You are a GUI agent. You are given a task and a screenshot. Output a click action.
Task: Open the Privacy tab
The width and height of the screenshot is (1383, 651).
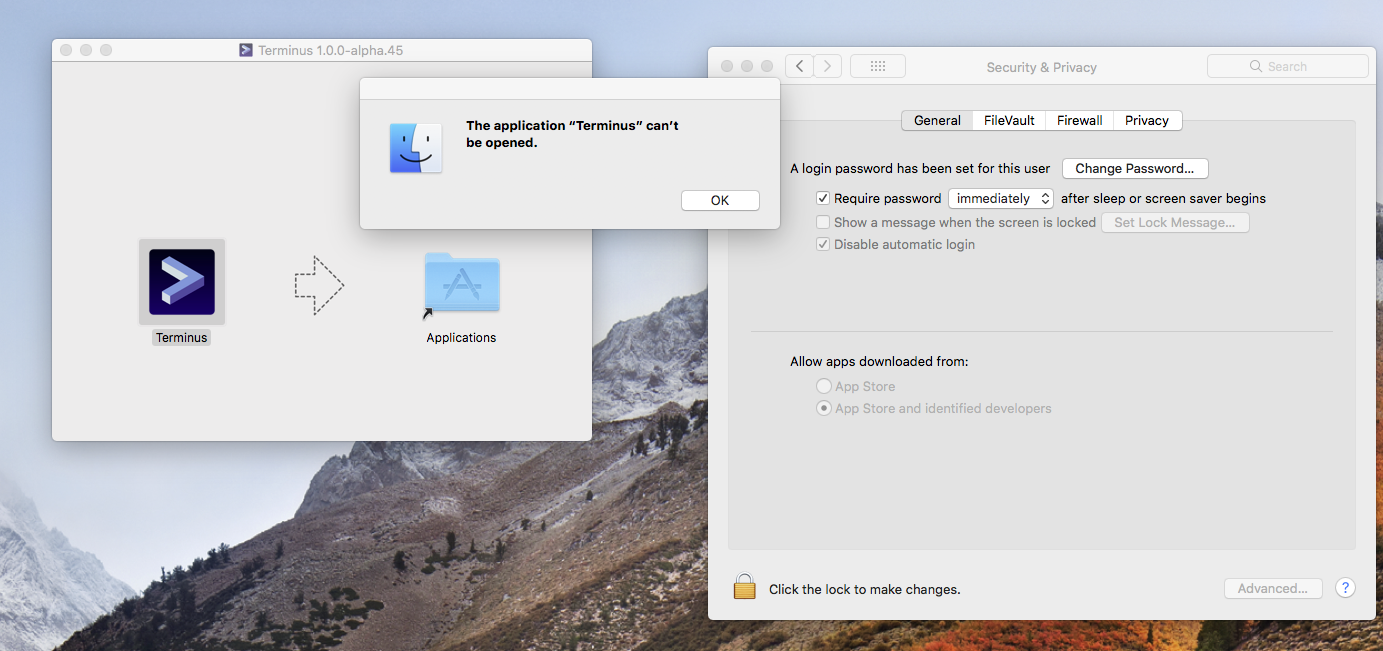point(1147,120)
